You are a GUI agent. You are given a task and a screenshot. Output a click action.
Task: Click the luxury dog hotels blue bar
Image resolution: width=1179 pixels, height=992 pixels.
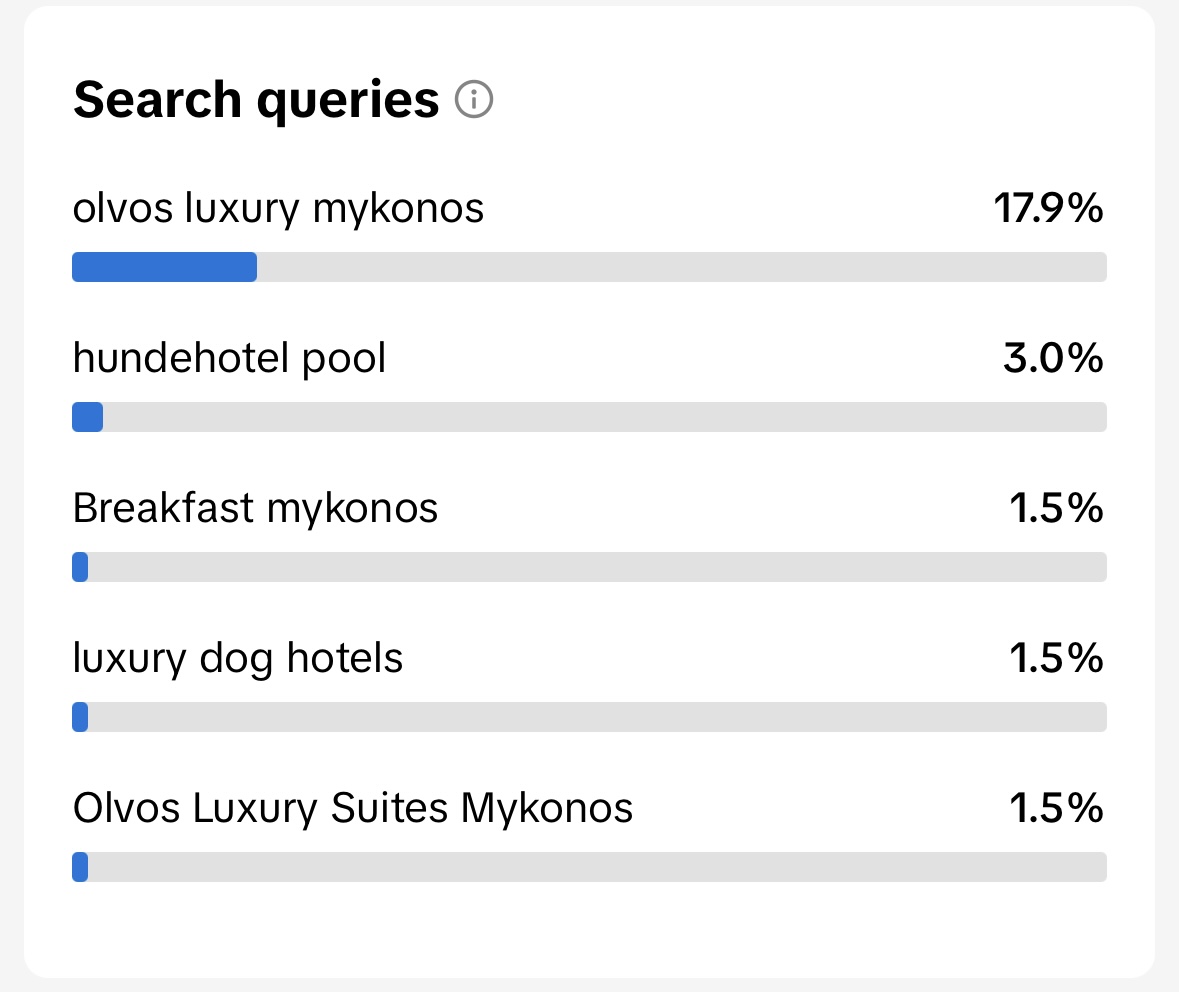tap(80, 717)
